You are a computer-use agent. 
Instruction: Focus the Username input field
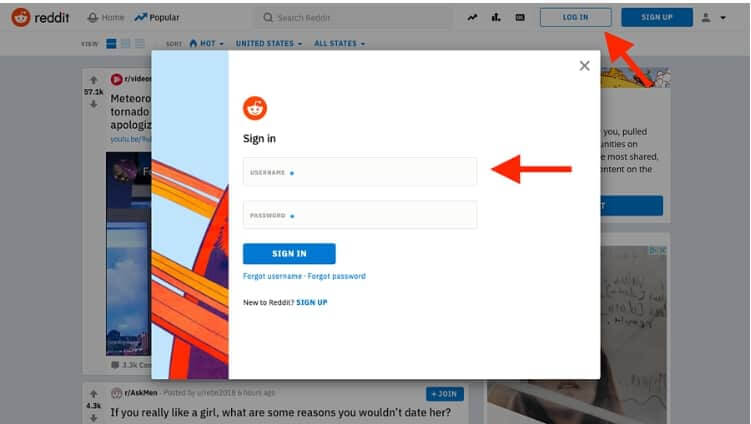(x=360, y=172)
